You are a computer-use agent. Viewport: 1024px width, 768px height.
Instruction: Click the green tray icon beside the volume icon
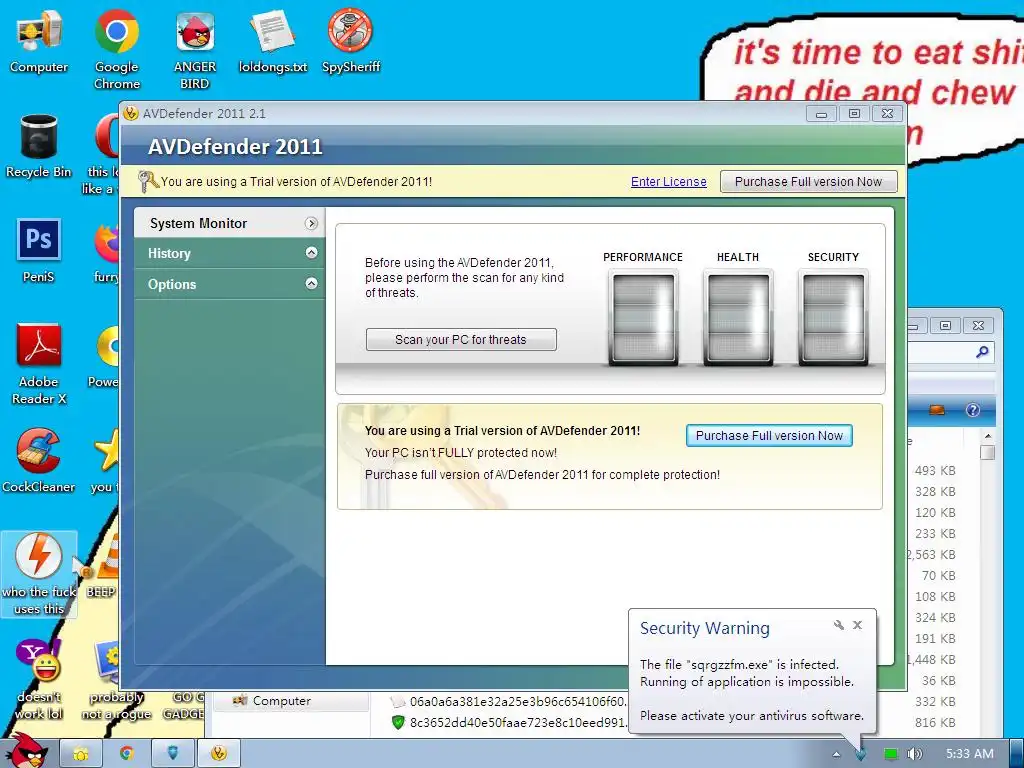pyautogui.click(x=891, y=754)
